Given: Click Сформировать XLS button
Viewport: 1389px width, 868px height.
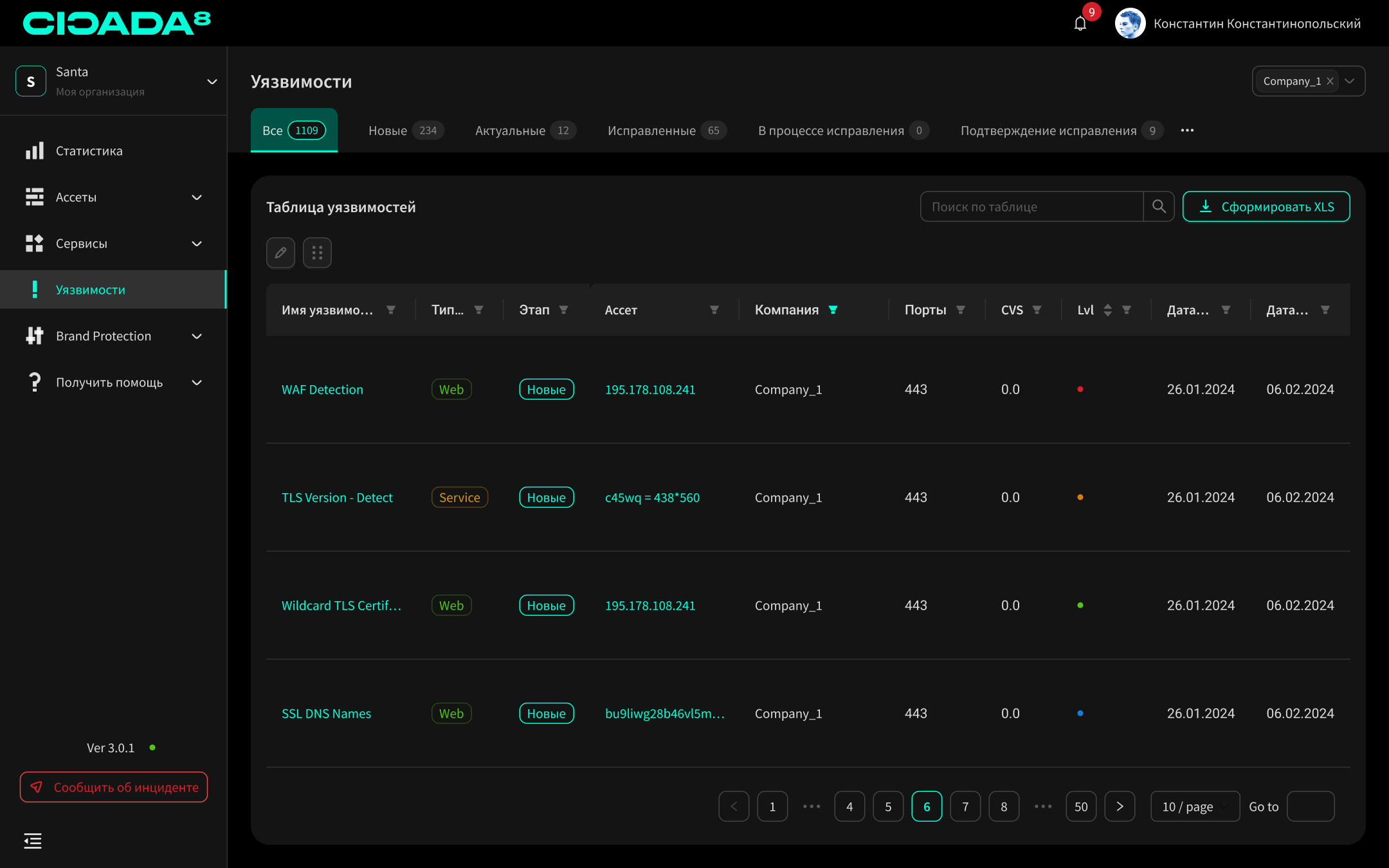Looking at the screenshot, I should tap(1266, 206).
